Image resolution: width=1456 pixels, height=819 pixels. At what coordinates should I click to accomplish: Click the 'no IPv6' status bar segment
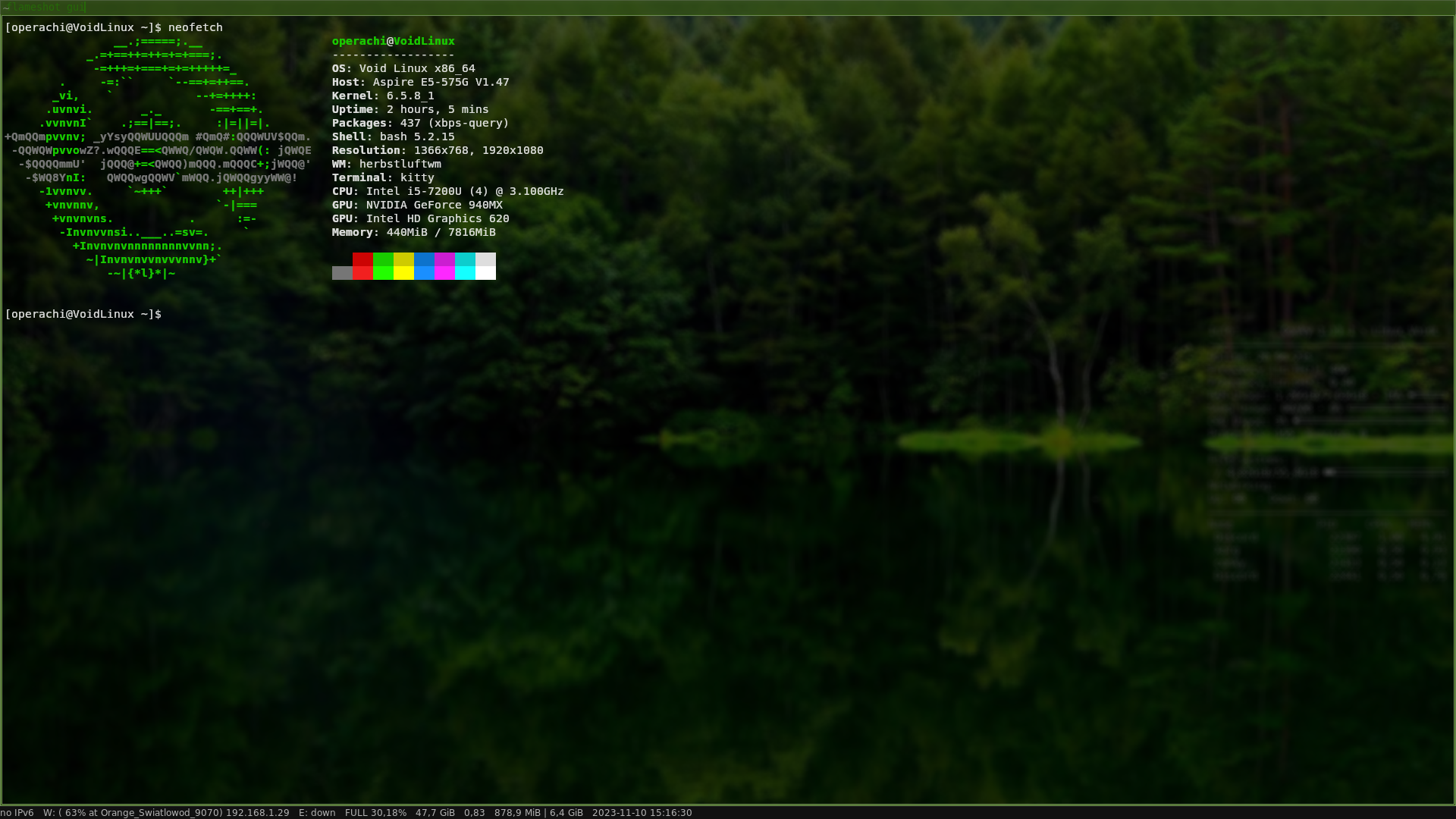(17, 812)
